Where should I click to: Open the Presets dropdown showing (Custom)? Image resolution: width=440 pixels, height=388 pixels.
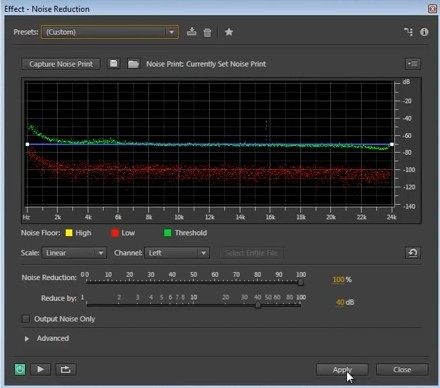click(110, 32)
